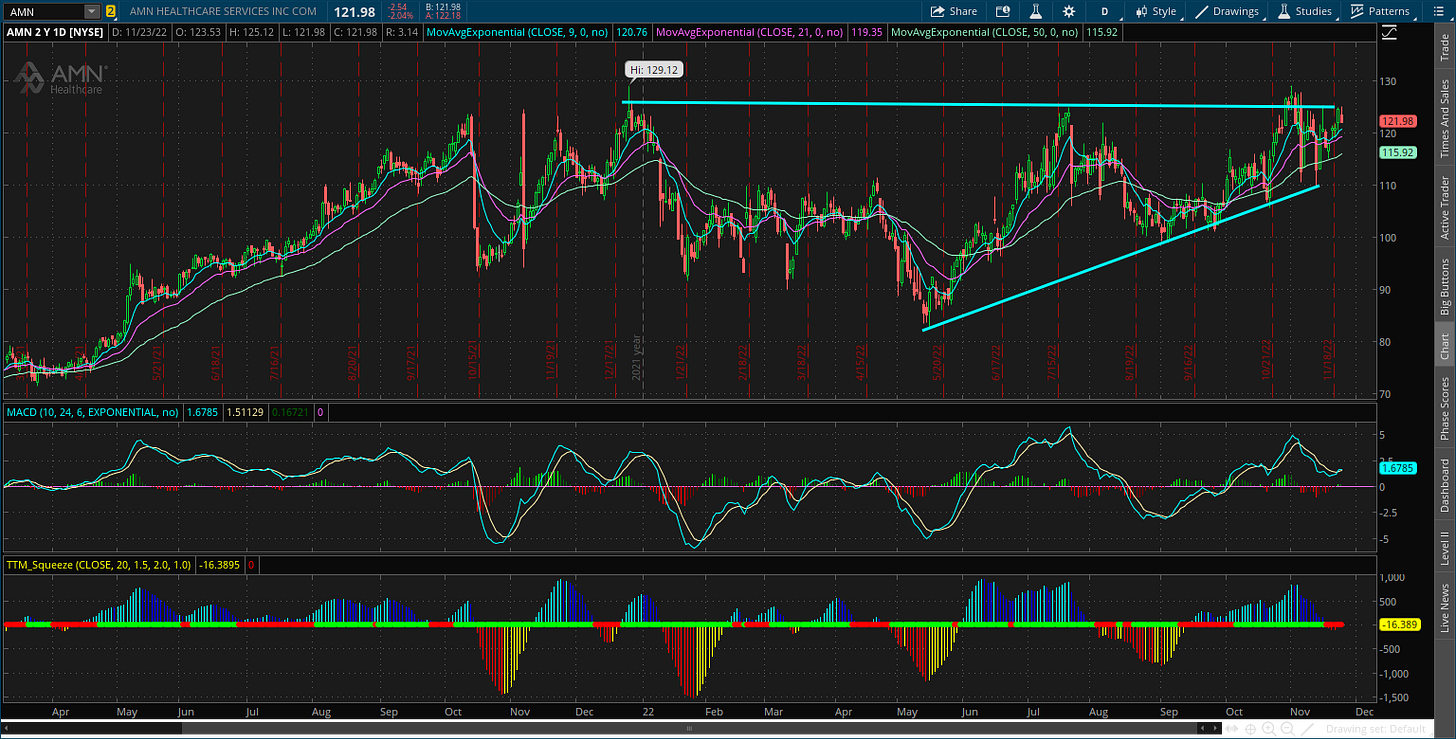Click the AMN 2 Y 1D [NYSE] label
The image size is (1456, 739).
55,32
